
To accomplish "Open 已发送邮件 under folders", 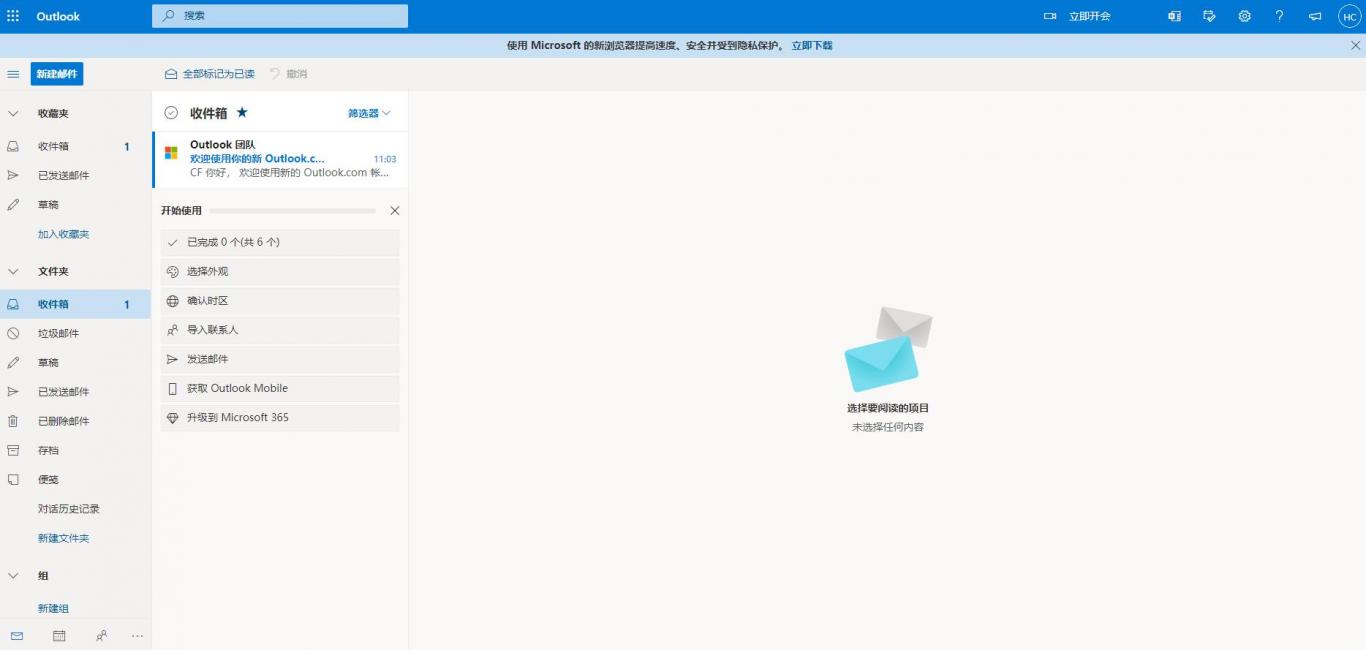I will click(x=75, y=392).
